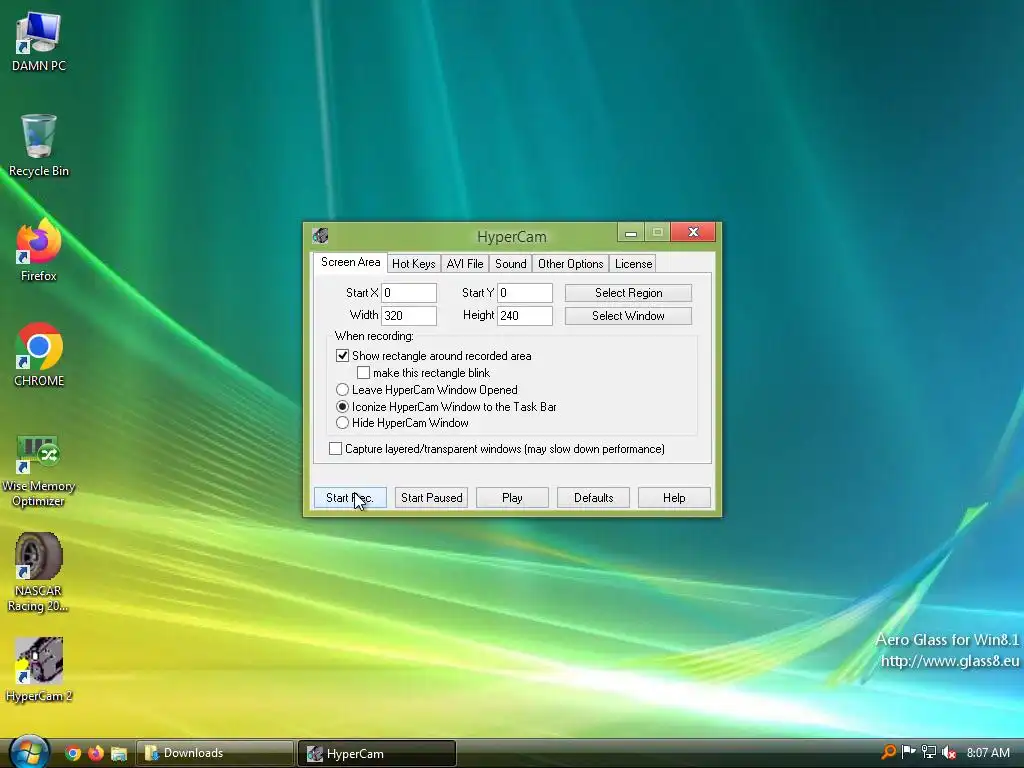Open file explorer from quick launch bar
Viewport: 1024px width, 768px height.
tap(118, 753)
